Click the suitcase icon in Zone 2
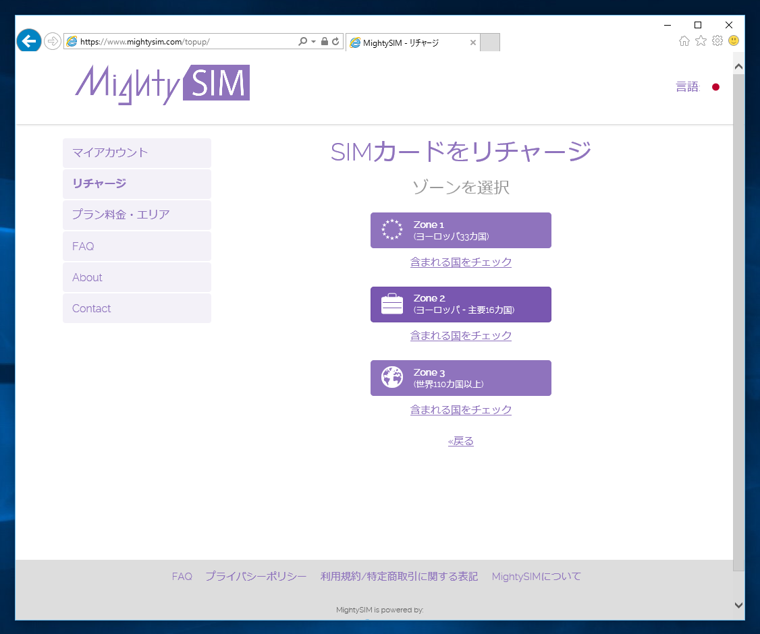Viewport: 760px width, 634px height. click(x=392, y=304)
